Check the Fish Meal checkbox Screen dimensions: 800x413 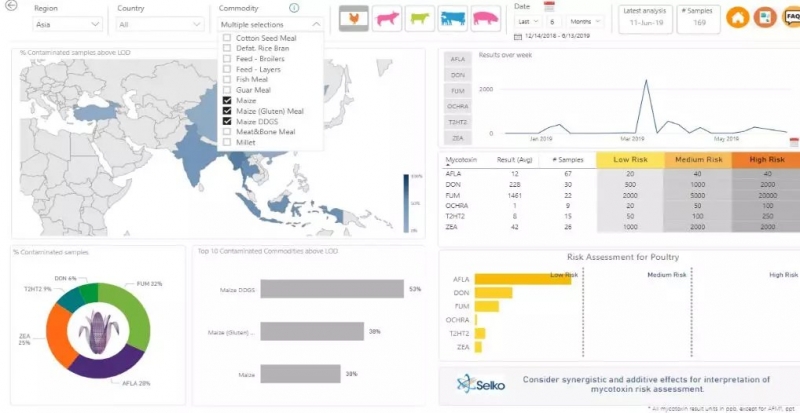pyautogui.click(x=227, y=80)
